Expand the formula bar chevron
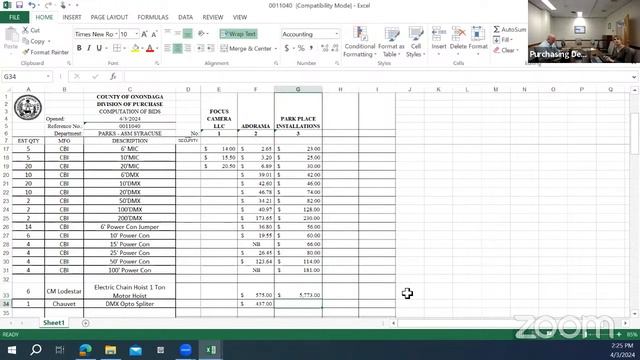The height and width of the screenshot is (360, 640). pos(634,77)
